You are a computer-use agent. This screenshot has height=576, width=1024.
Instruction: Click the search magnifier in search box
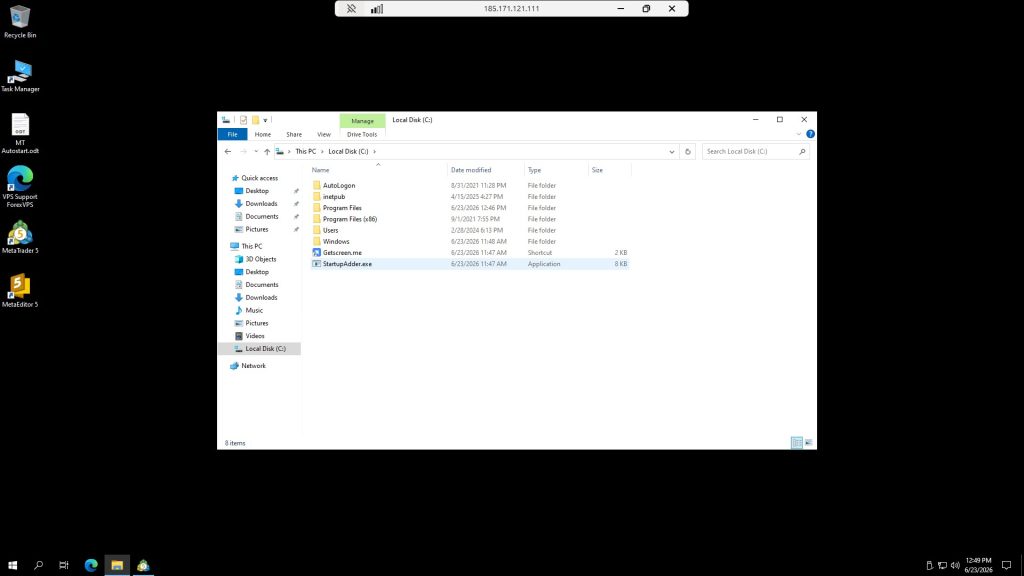tap(802, 152)
